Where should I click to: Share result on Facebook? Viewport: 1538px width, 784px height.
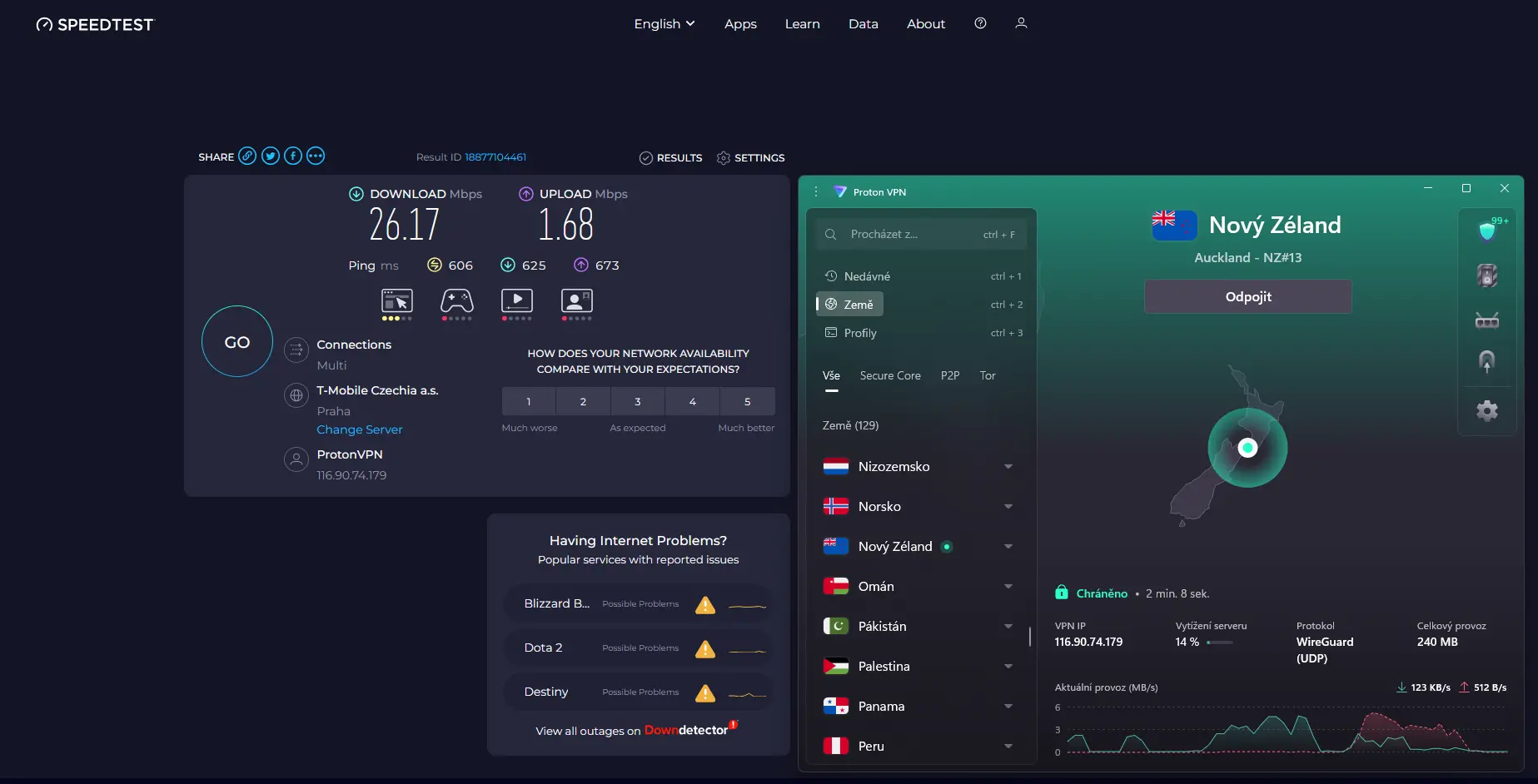point(292,156)
